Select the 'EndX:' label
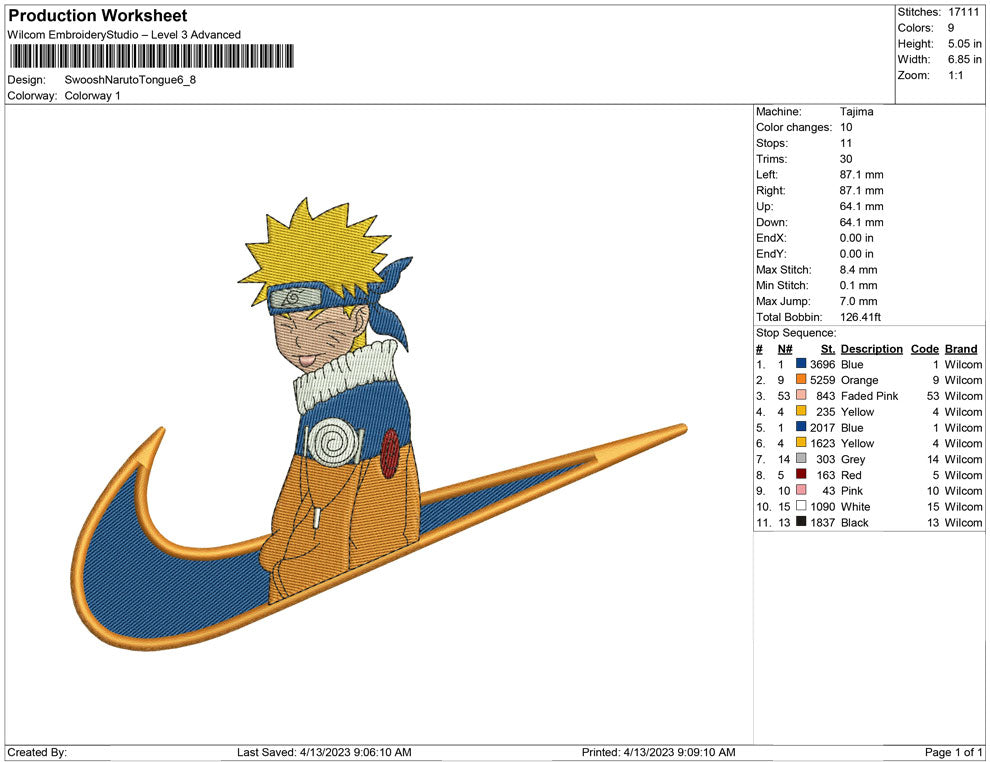The height and width of the screenshot is (762, 990). coord(771,238)
